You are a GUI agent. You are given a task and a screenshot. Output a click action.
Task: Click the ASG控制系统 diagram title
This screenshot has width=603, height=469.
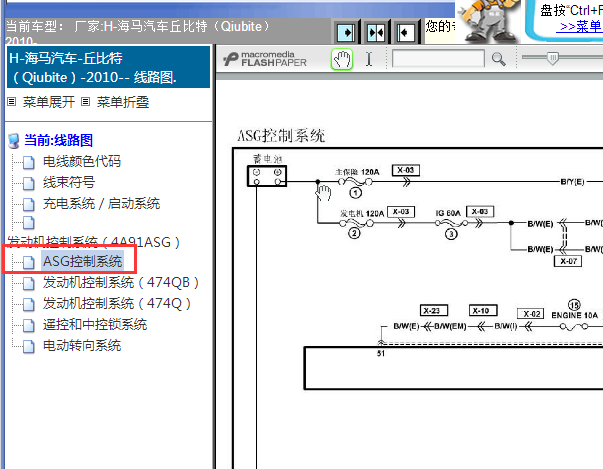tap(281, 136)
